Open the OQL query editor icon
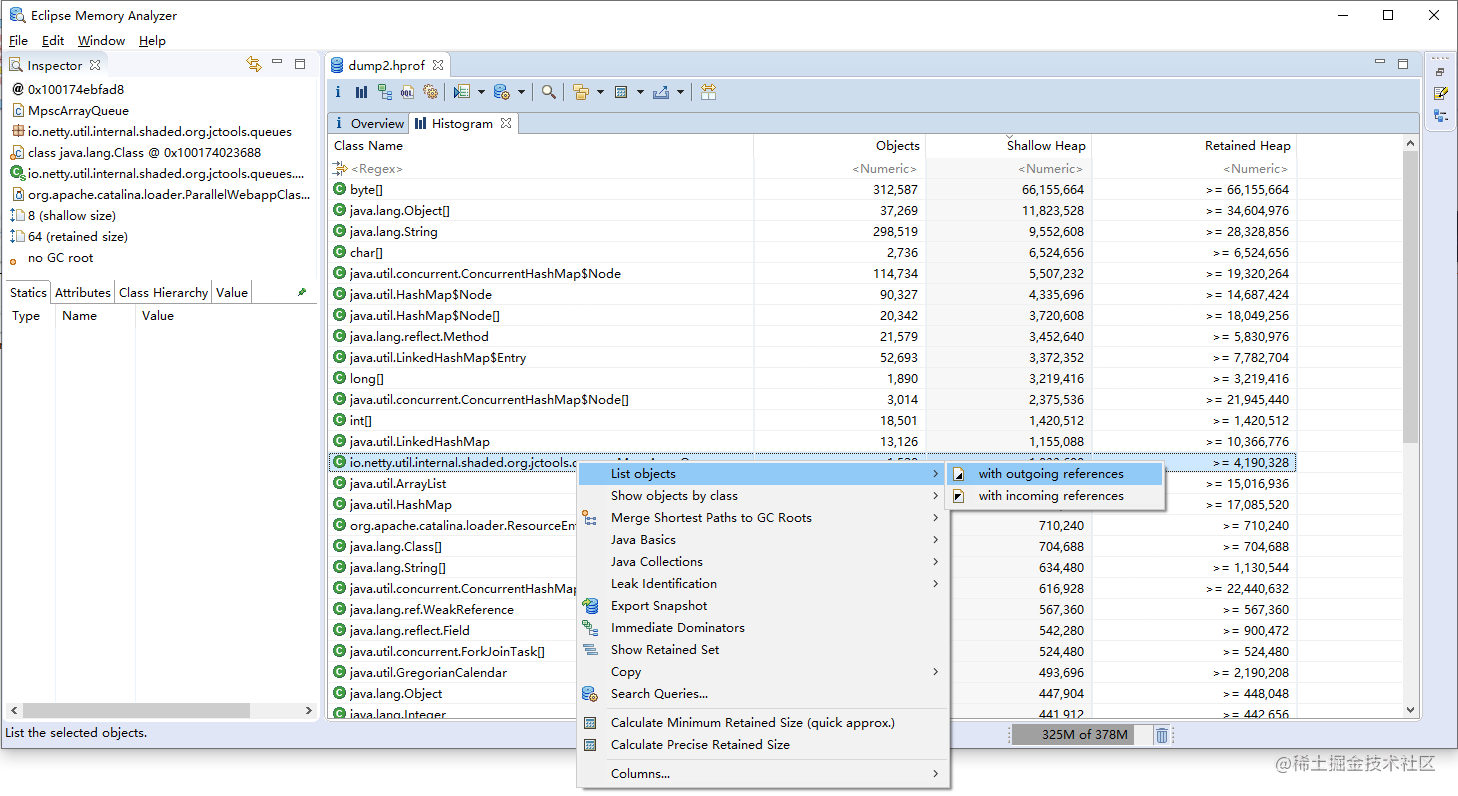Screen dimensions: 1458x796 408,92
